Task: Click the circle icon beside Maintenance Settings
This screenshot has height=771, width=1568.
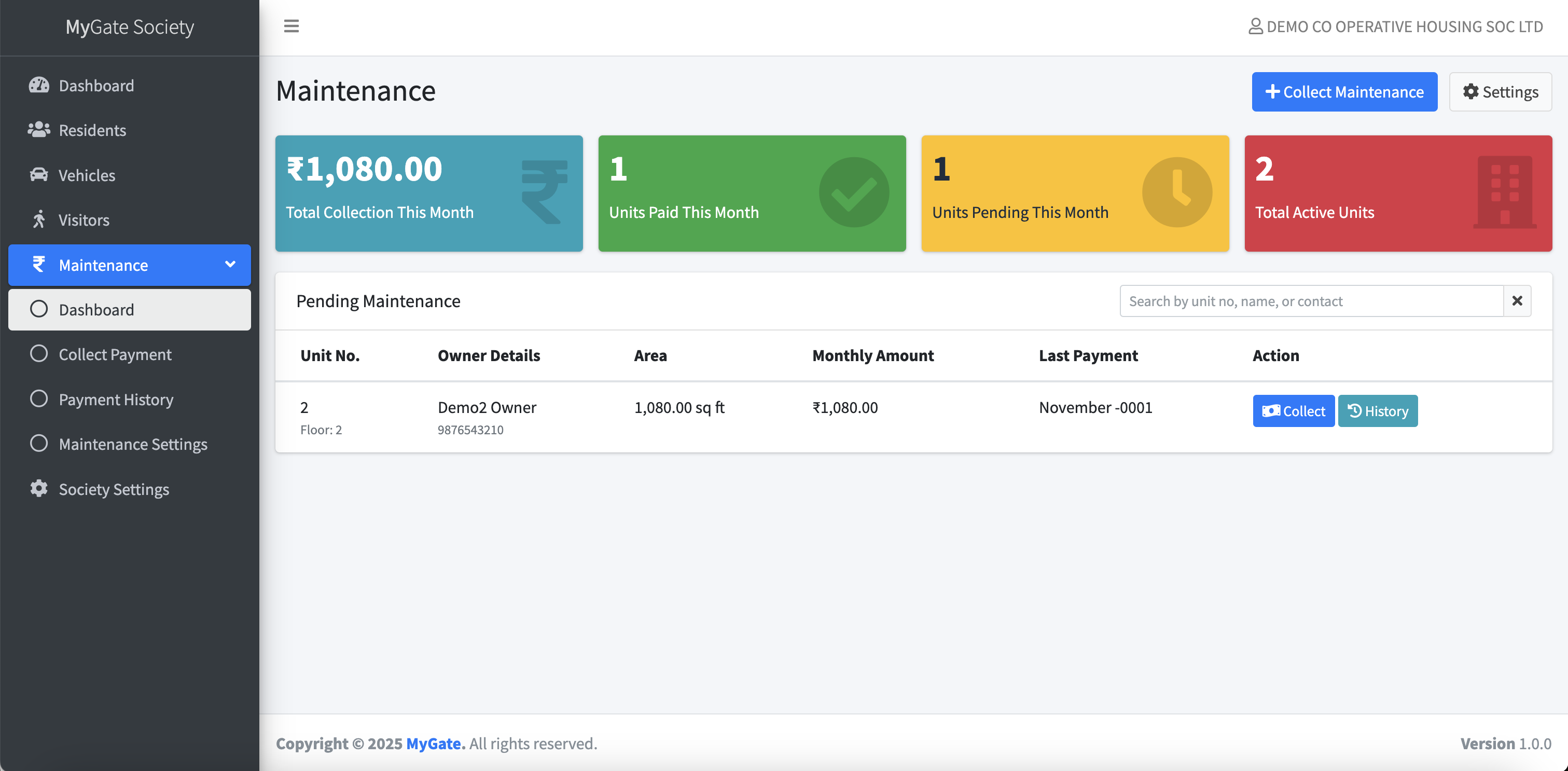Action: pyautogui.click(x=39, y=444)
